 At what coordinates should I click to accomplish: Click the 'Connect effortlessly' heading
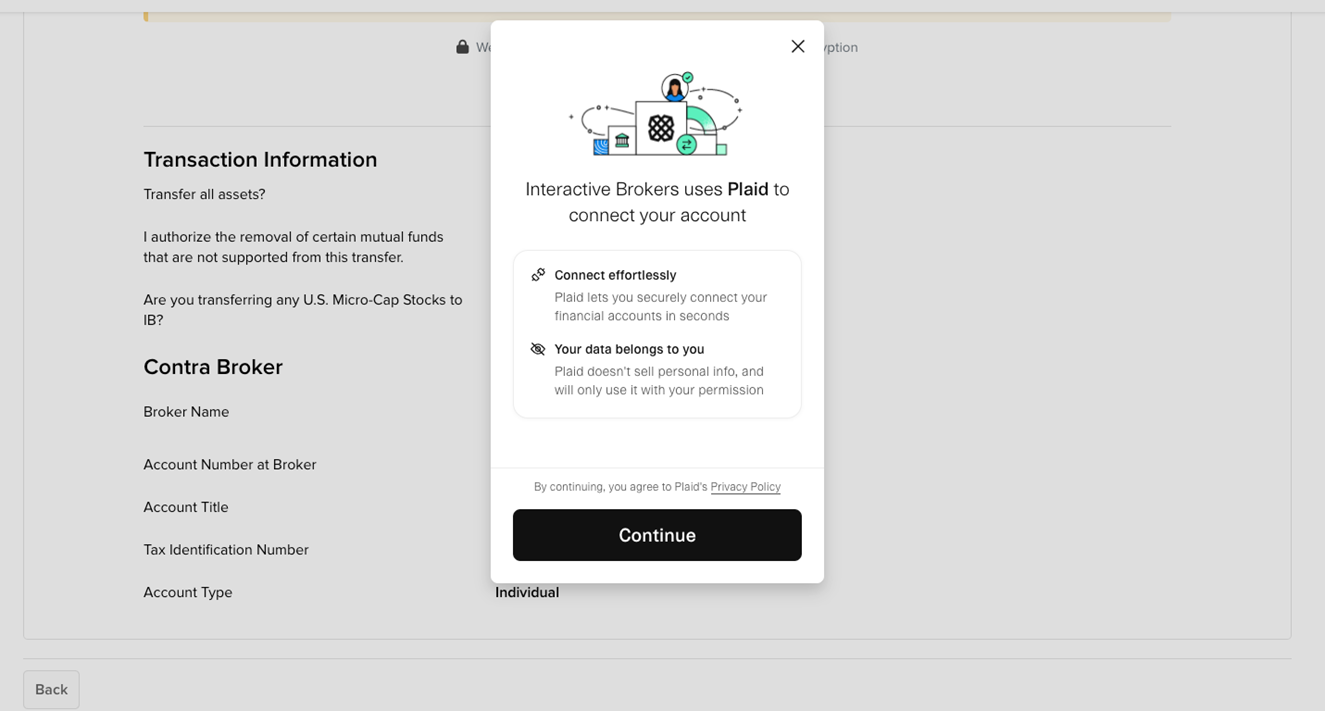pyautogui.click(x=615, y=275)
